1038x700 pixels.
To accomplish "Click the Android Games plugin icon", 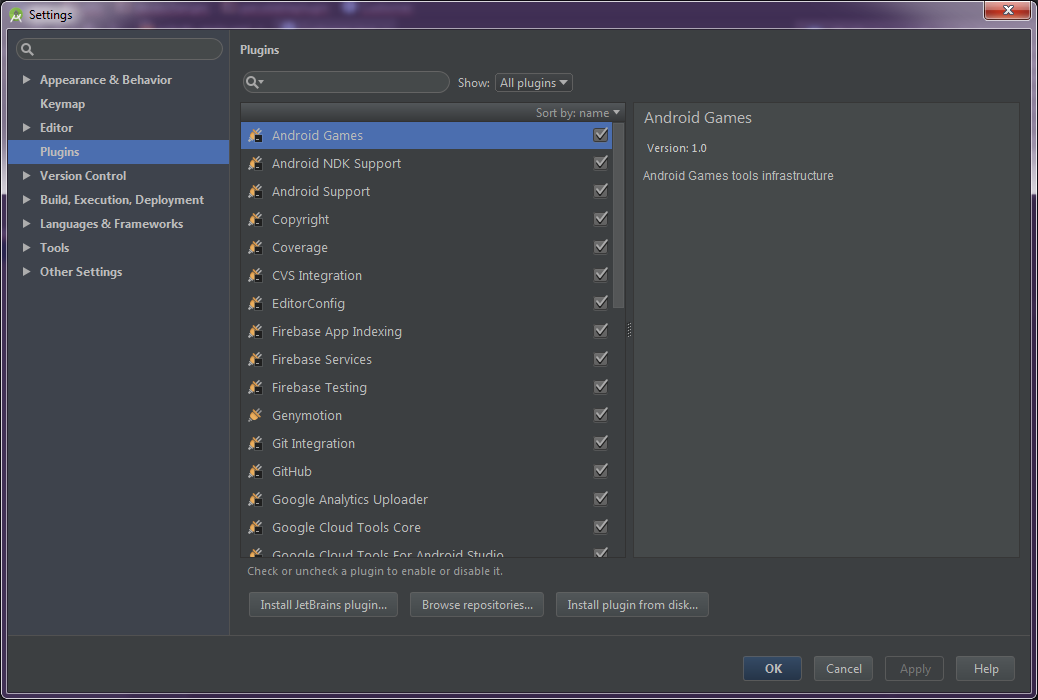I will [256, 135].
